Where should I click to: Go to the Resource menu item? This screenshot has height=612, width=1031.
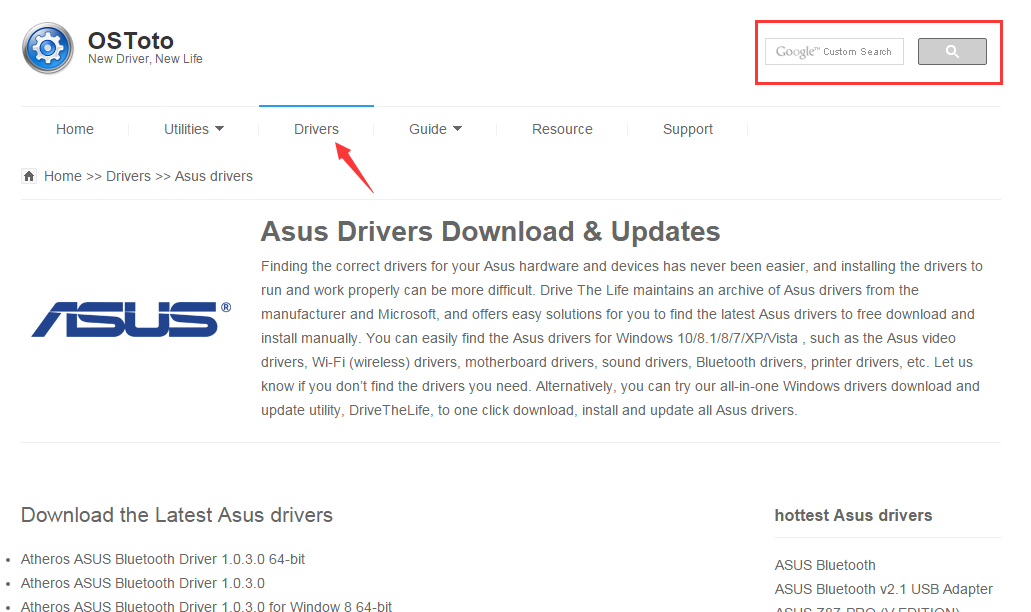[x=562, y=129]
